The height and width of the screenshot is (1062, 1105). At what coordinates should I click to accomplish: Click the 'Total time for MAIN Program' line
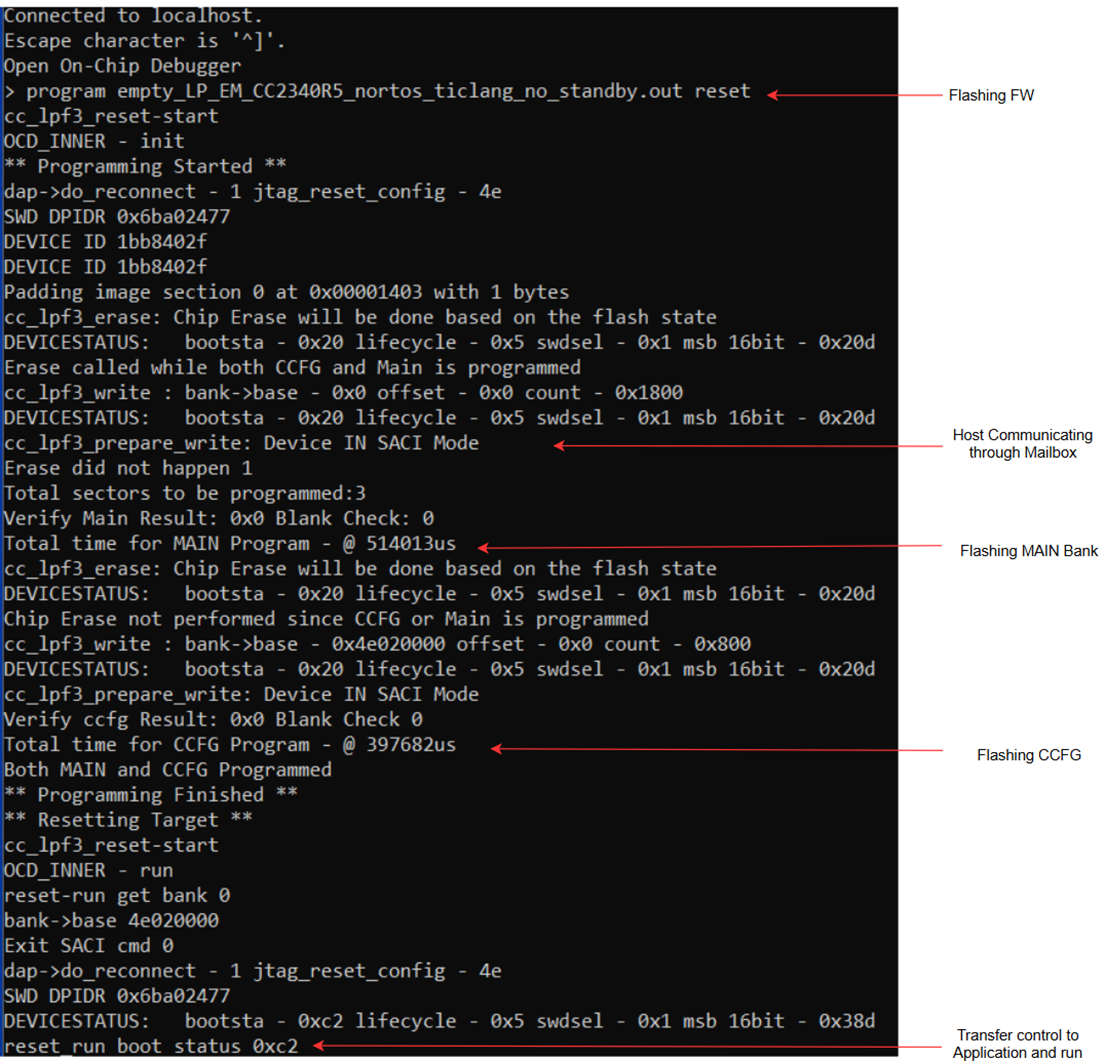[x=230, y=543]
